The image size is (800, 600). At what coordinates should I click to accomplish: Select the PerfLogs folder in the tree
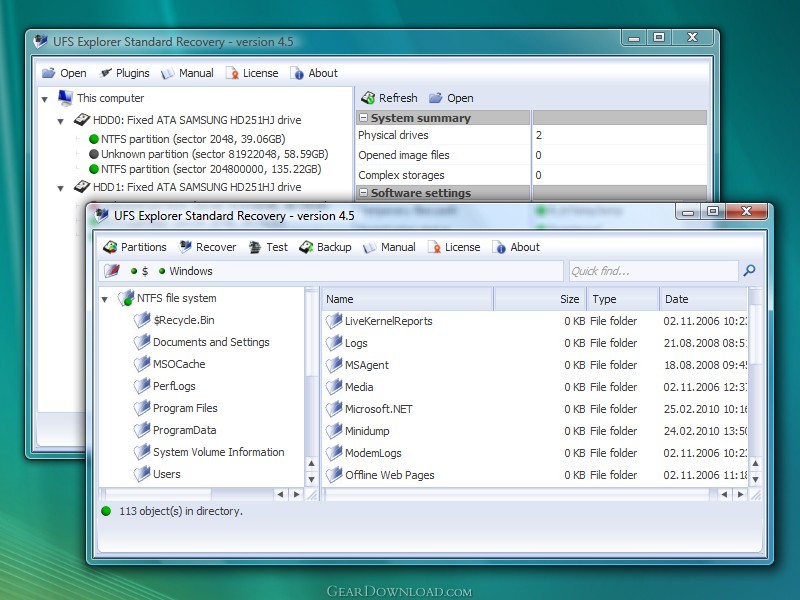click(x=164, y=386)
